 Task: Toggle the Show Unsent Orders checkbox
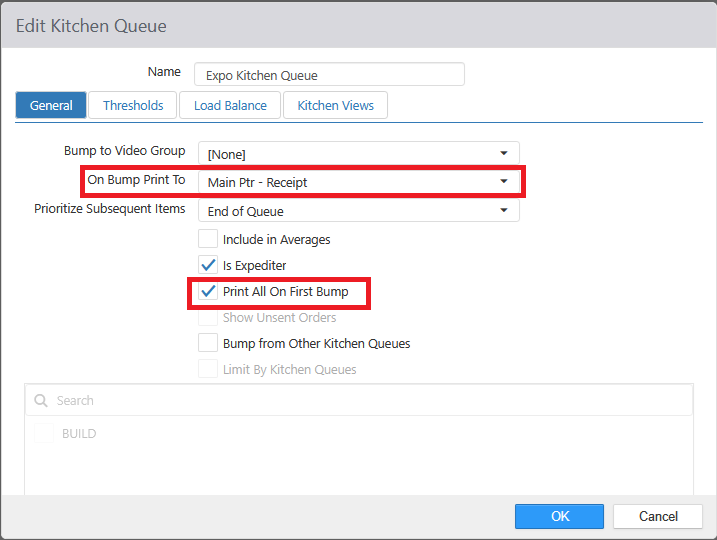coord(208,317)
